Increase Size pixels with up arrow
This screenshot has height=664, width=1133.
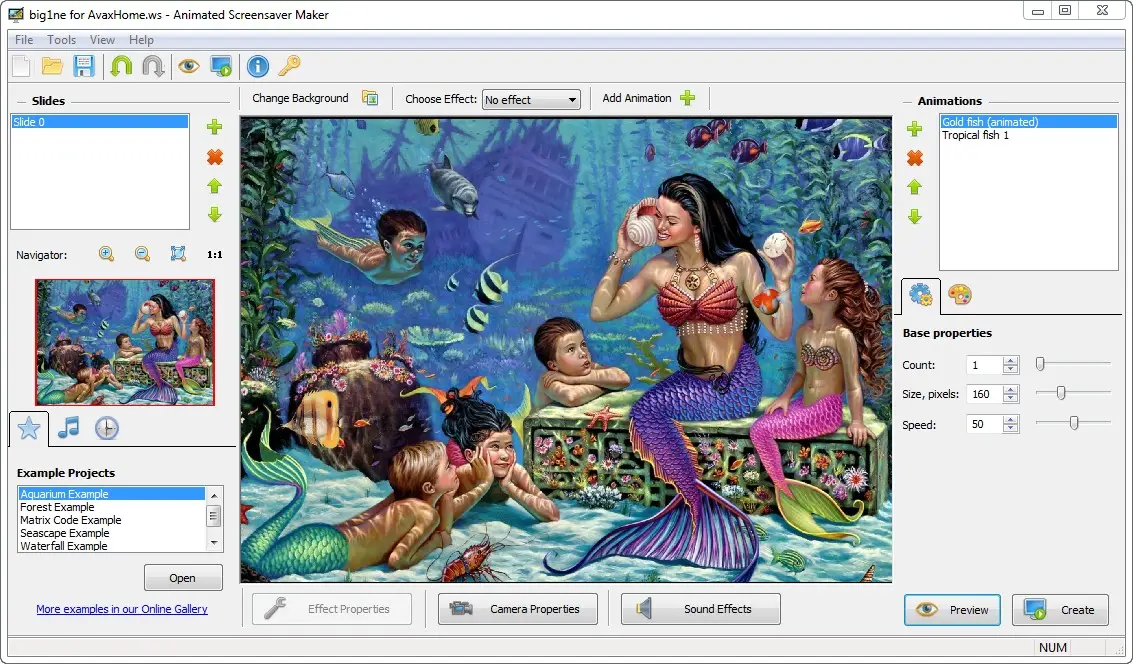pos(1011,389)
